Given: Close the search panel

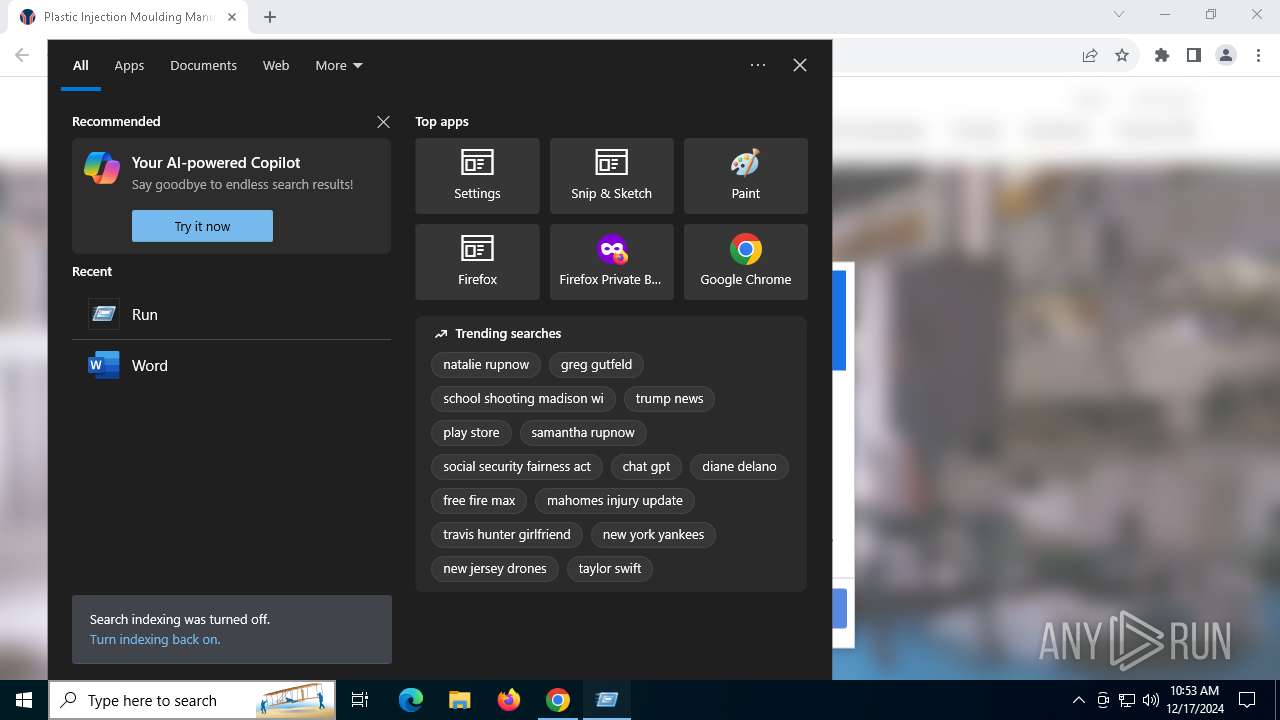Looking at the screenshot, I should 800,65.
